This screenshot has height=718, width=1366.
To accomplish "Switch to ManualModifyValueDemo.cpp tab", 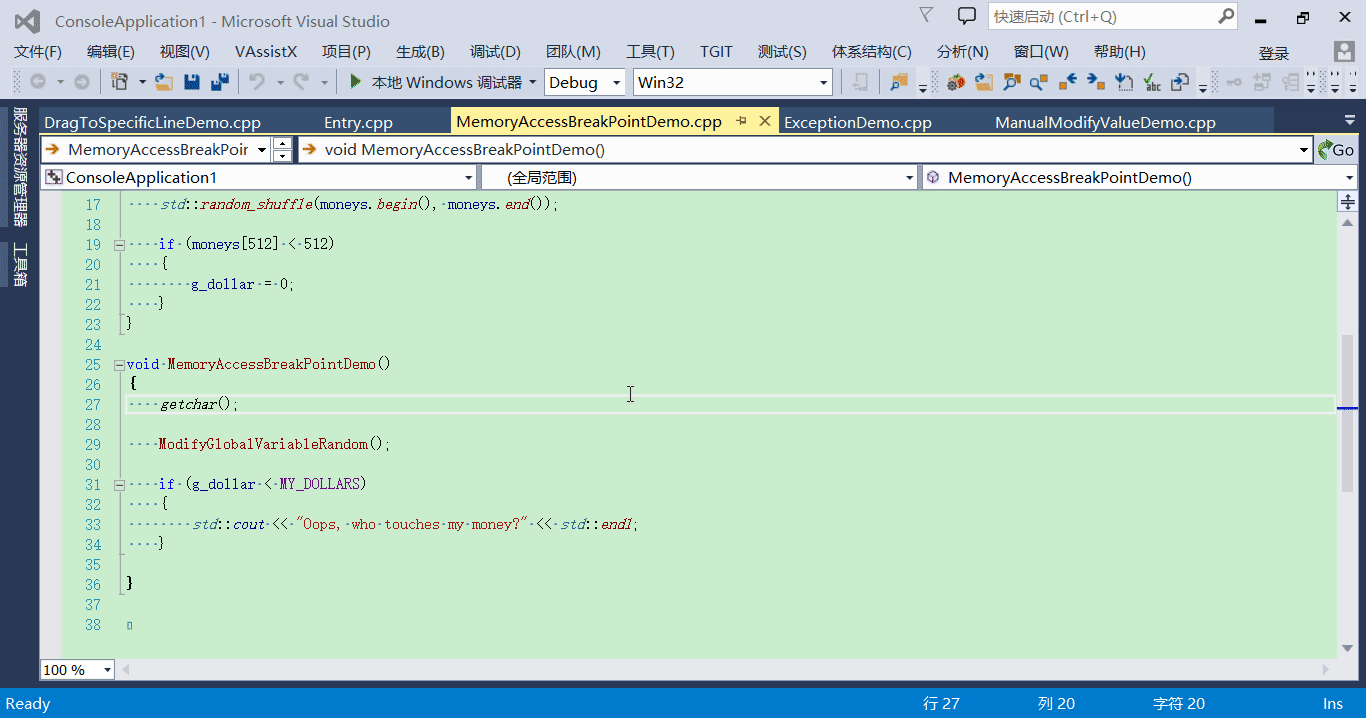I will pyautogui.click(x=1105, y=122).
